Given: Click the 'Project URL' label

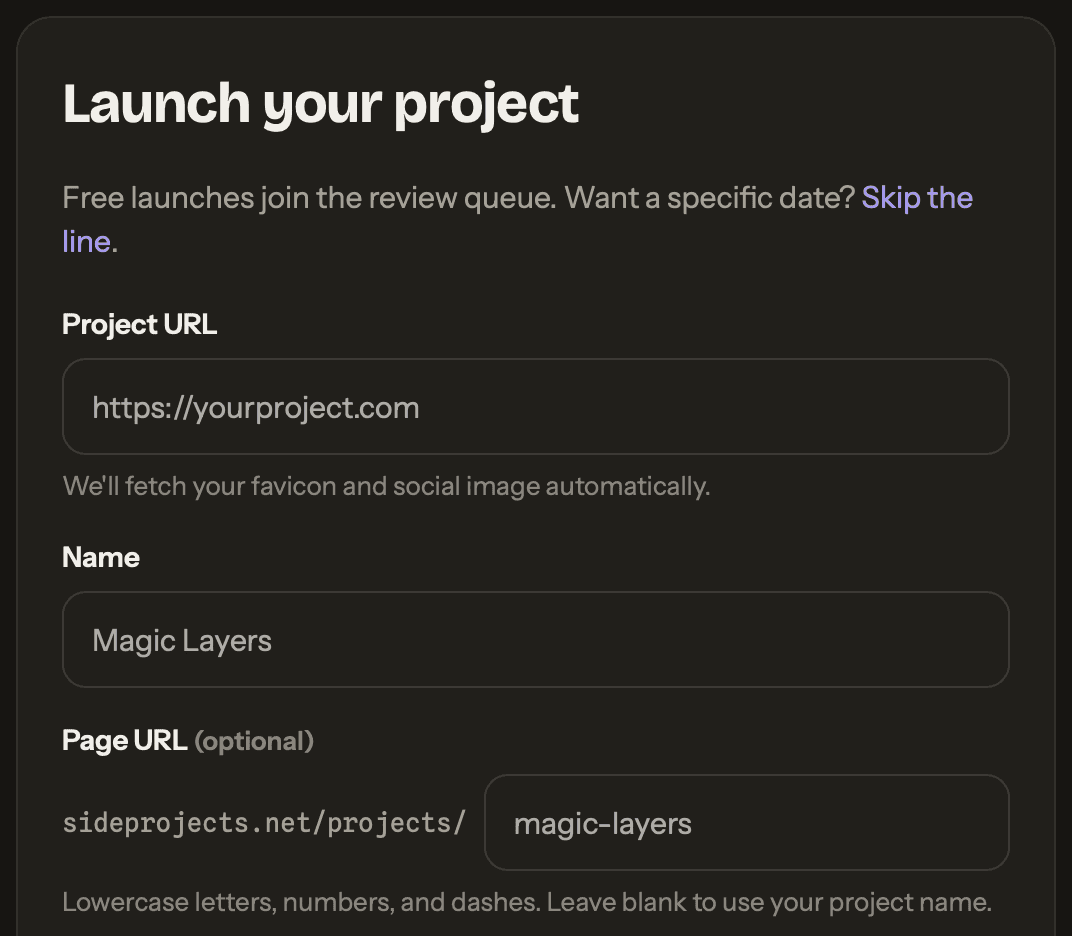Looking at the screenshot, I should [x=139, y=324].
